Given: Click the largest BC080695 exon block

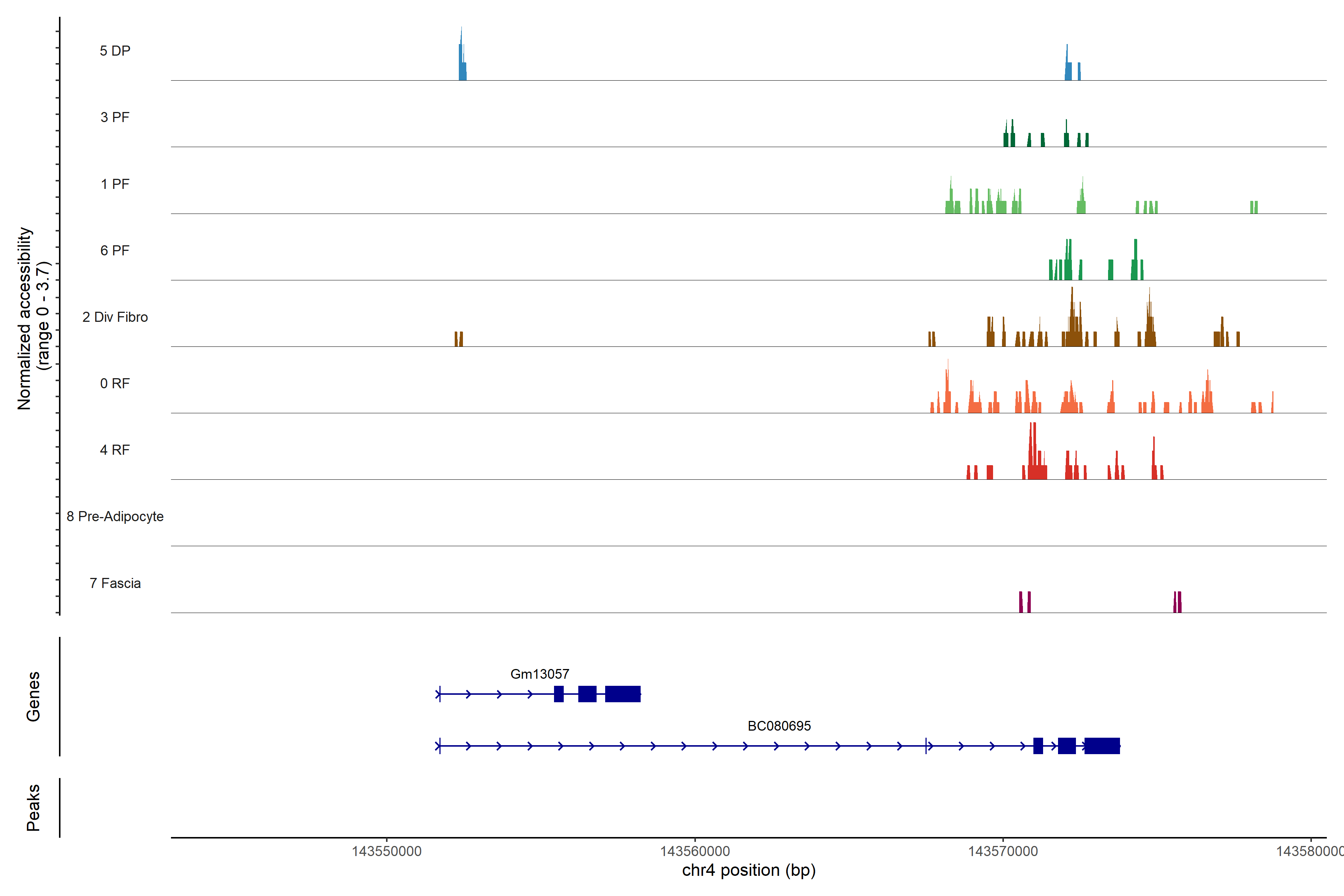Looking at the screenshot, I should [x=1102, y=746].
